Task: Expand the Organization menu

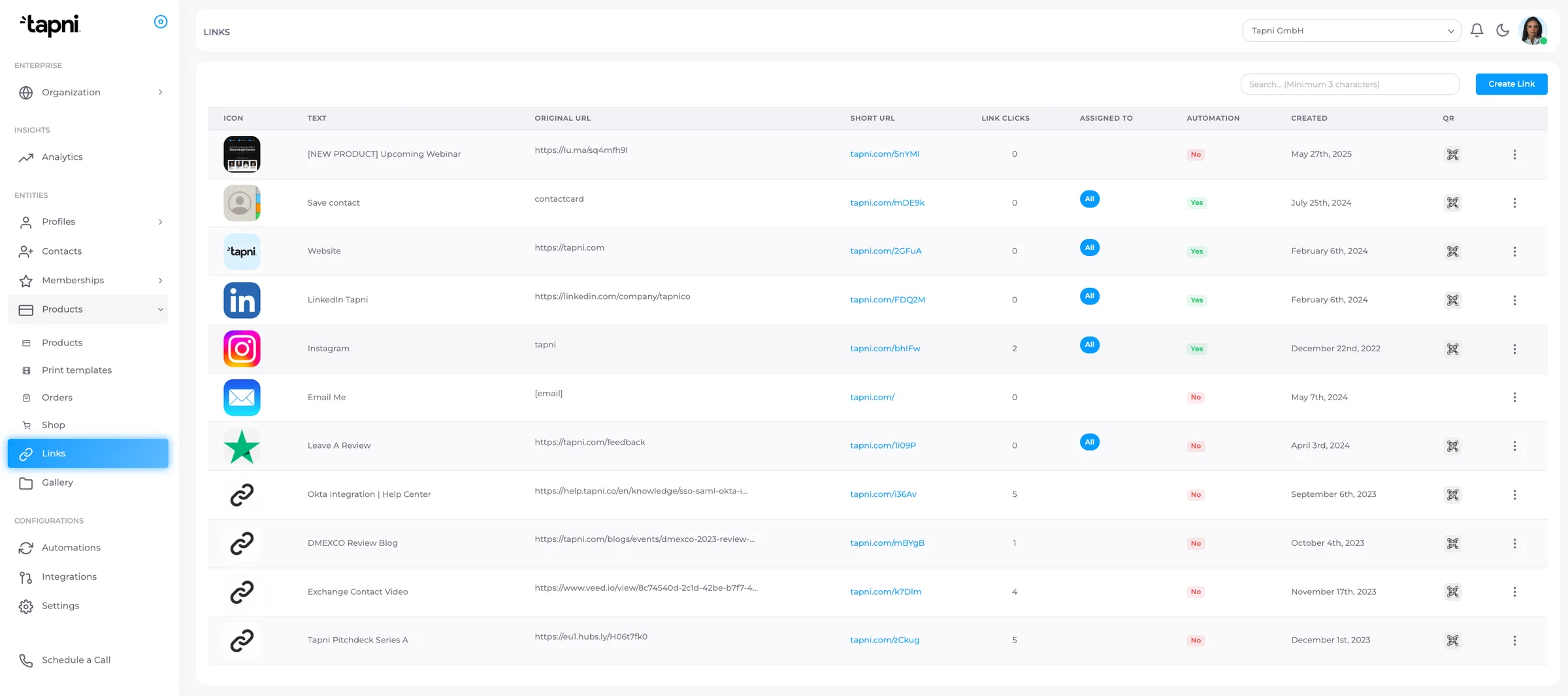Action: [88, 92]
